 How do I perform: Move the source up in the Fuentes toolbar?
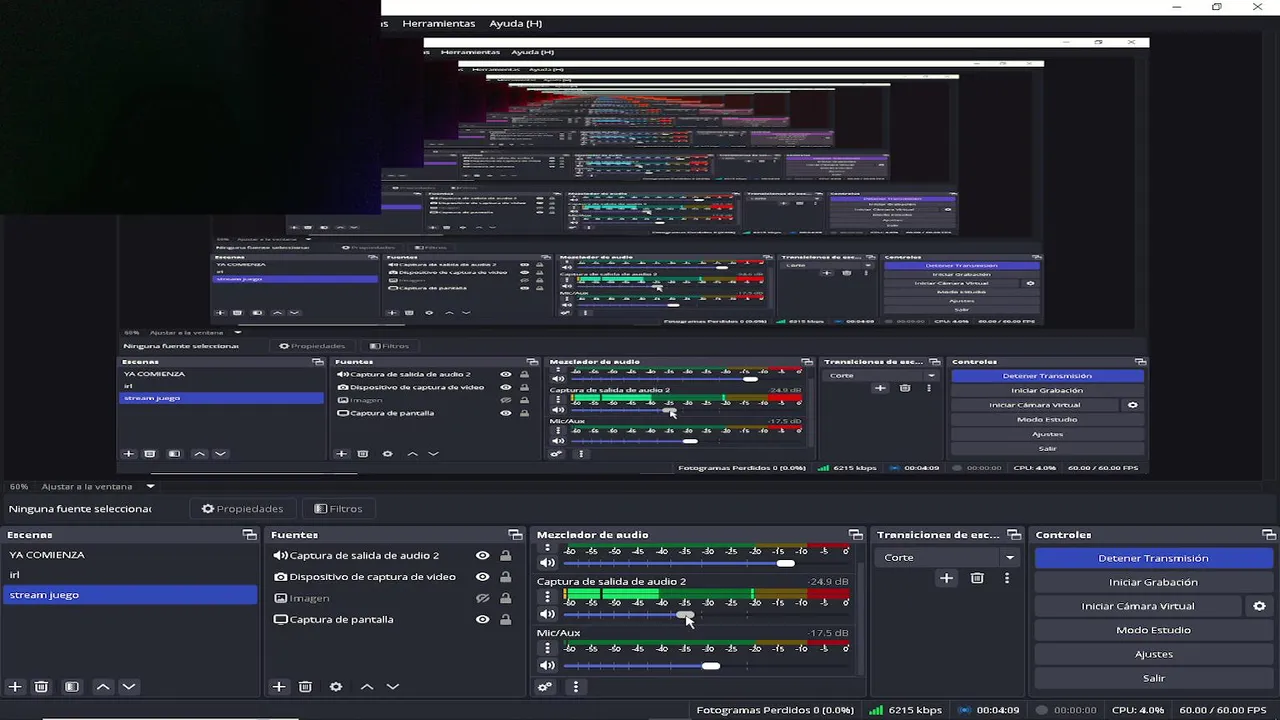point(367,687)
